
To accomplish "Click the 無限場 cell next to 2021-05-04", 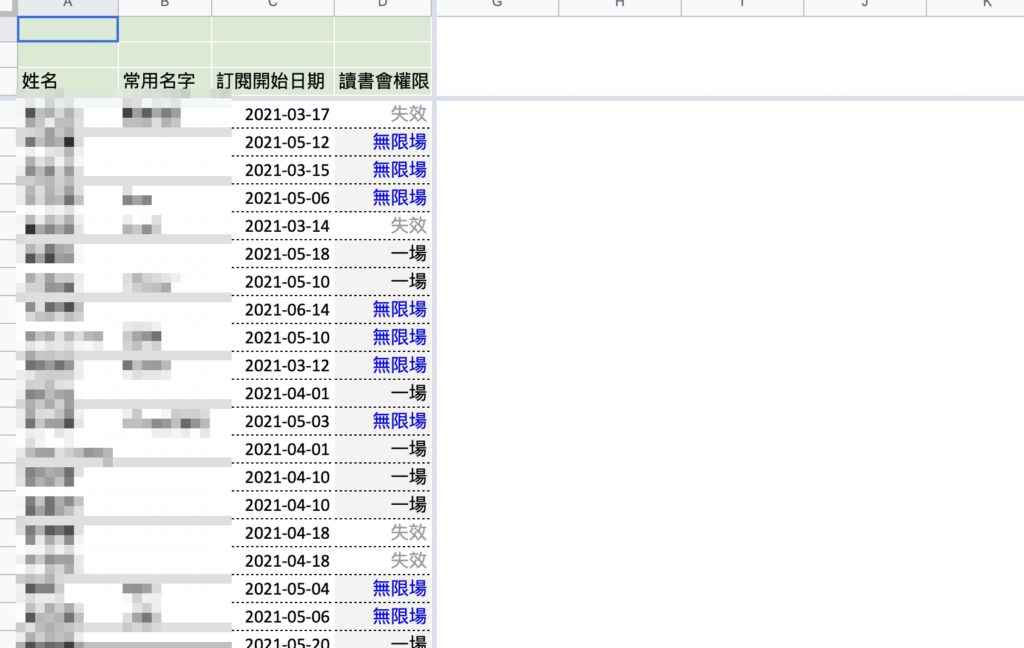I will pos(399,589).
